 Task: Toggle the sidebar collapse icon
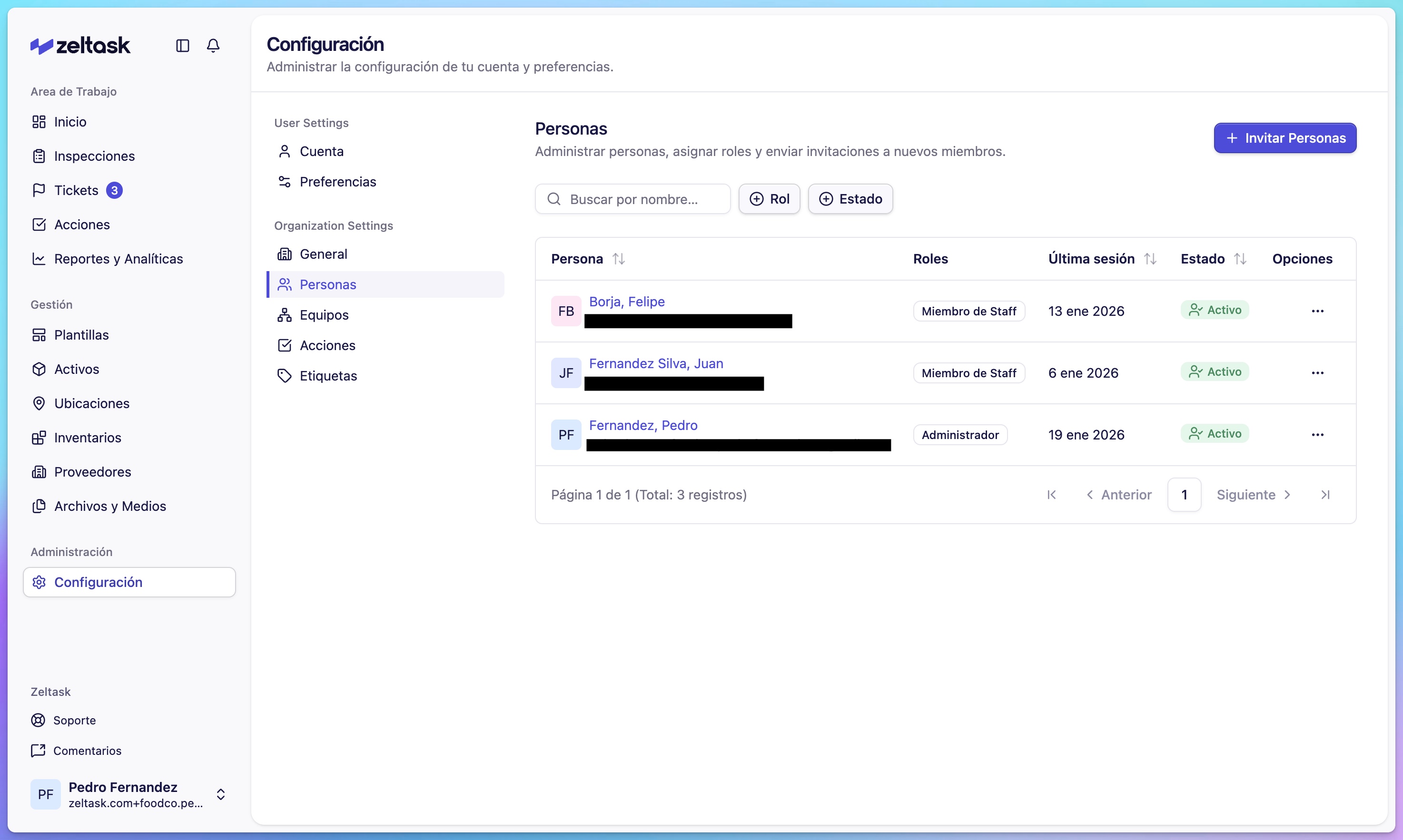tap(182, 45)
